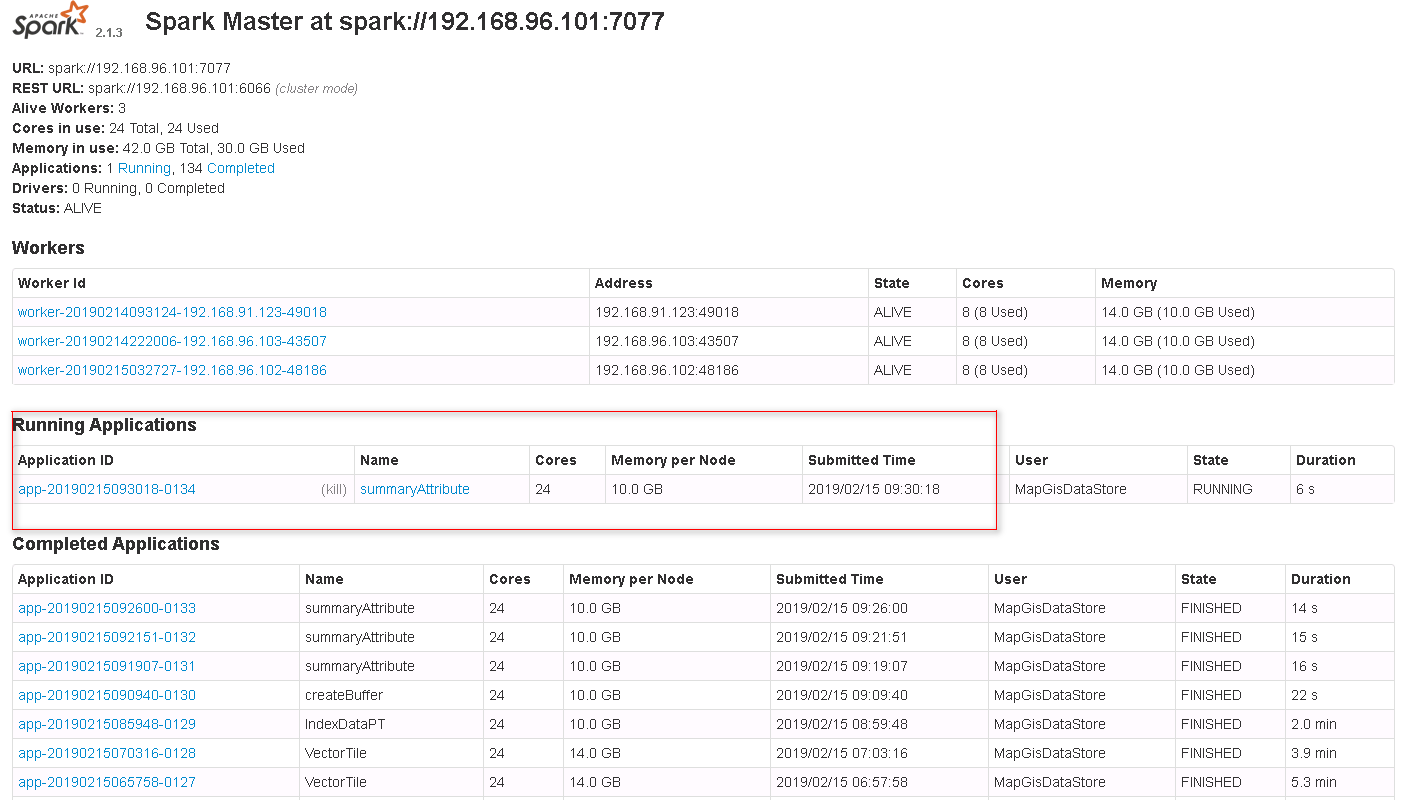
Task: Open completed app app-20190215091907-0131
Action: coord(107,666)
